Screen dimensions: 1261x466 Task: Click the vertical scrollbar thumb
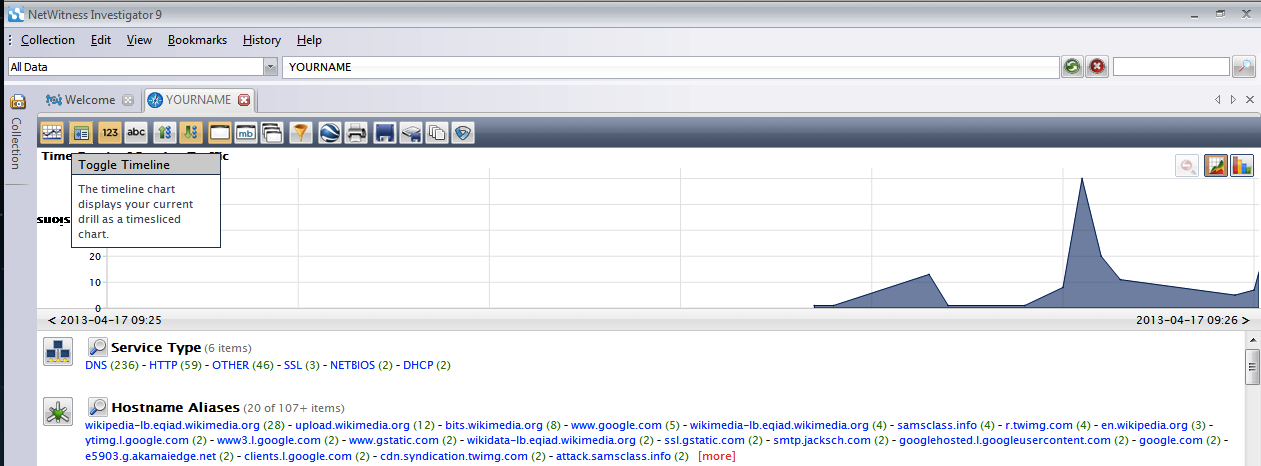click(x=1252, y=367)
